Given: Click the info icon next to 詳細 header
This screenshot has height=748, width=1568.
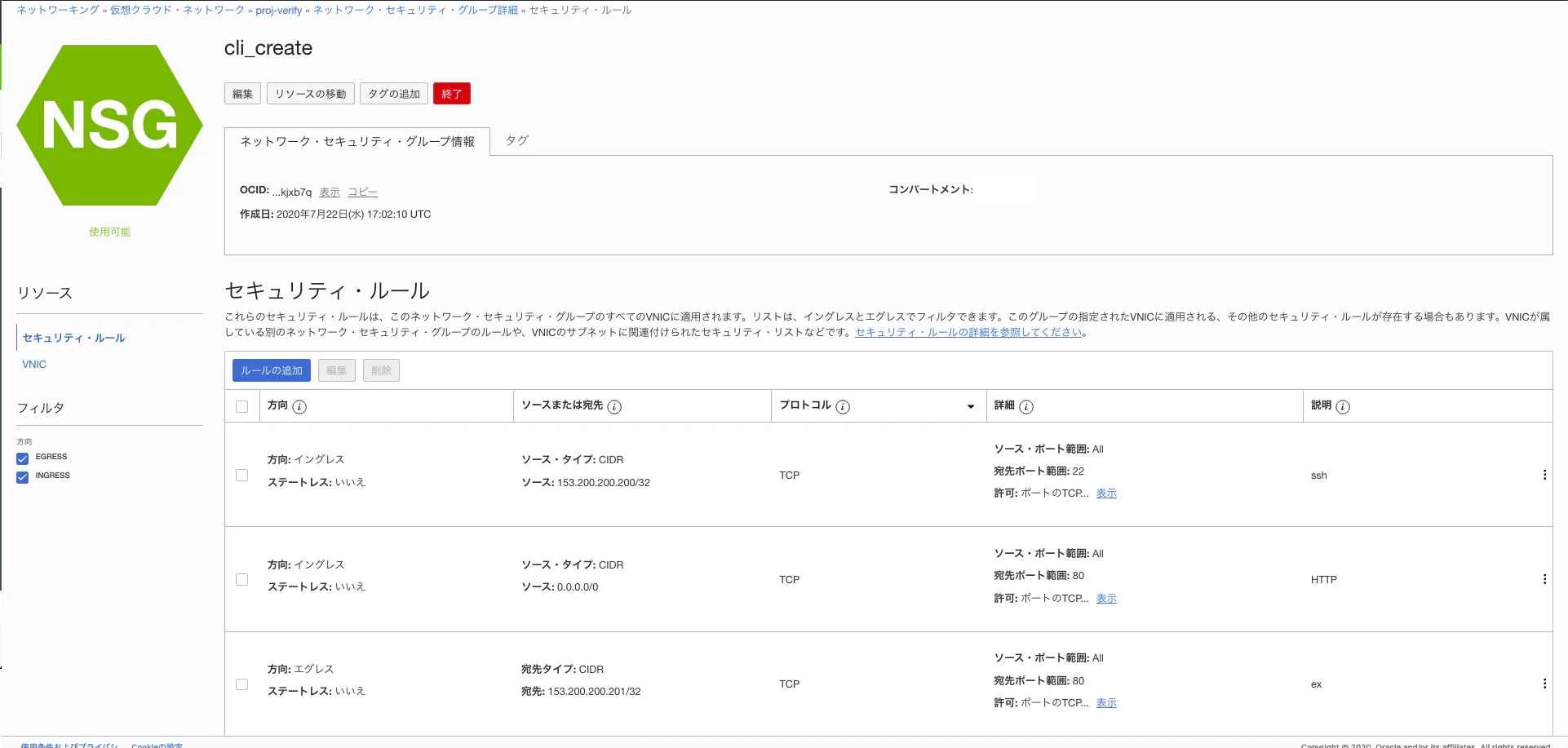Looking at the screenshot, I should point(1026,406).
